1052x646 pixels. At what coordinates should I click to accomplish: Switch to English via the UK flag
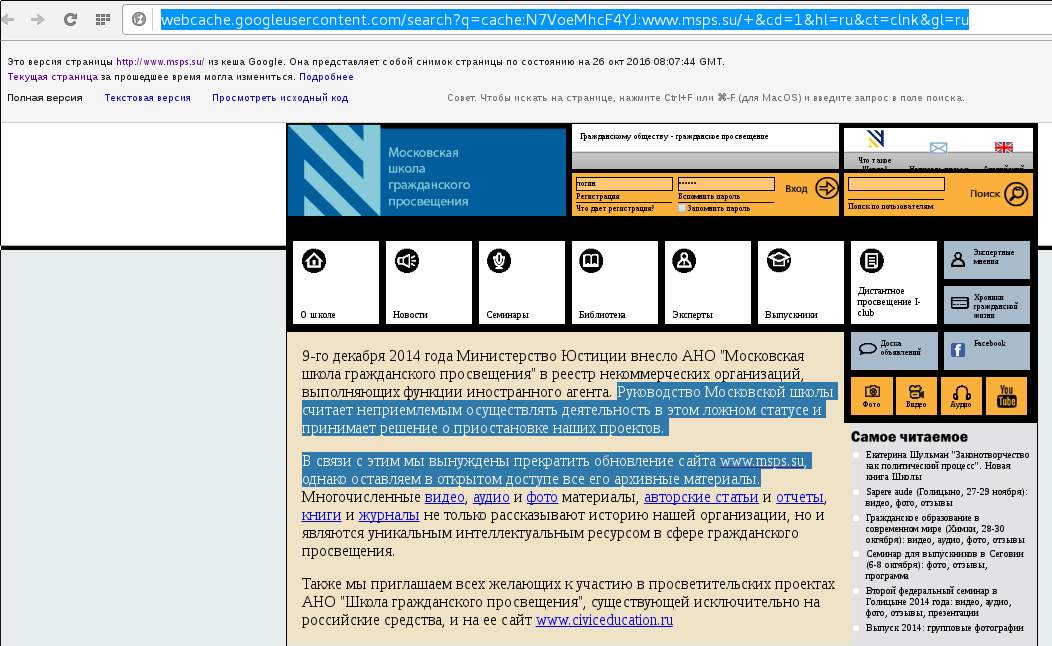(x=1003, y=149)
